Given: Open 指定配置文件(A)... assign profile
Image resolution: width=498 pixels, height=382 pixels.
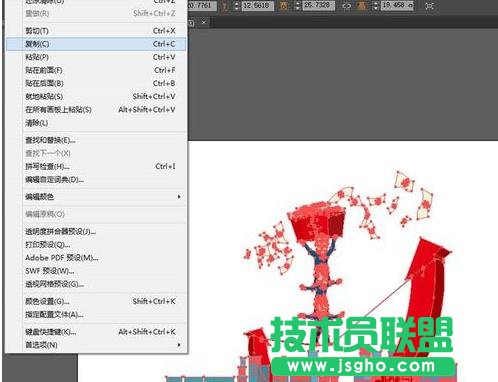Looking at the screenshot, I should (96, 315).
